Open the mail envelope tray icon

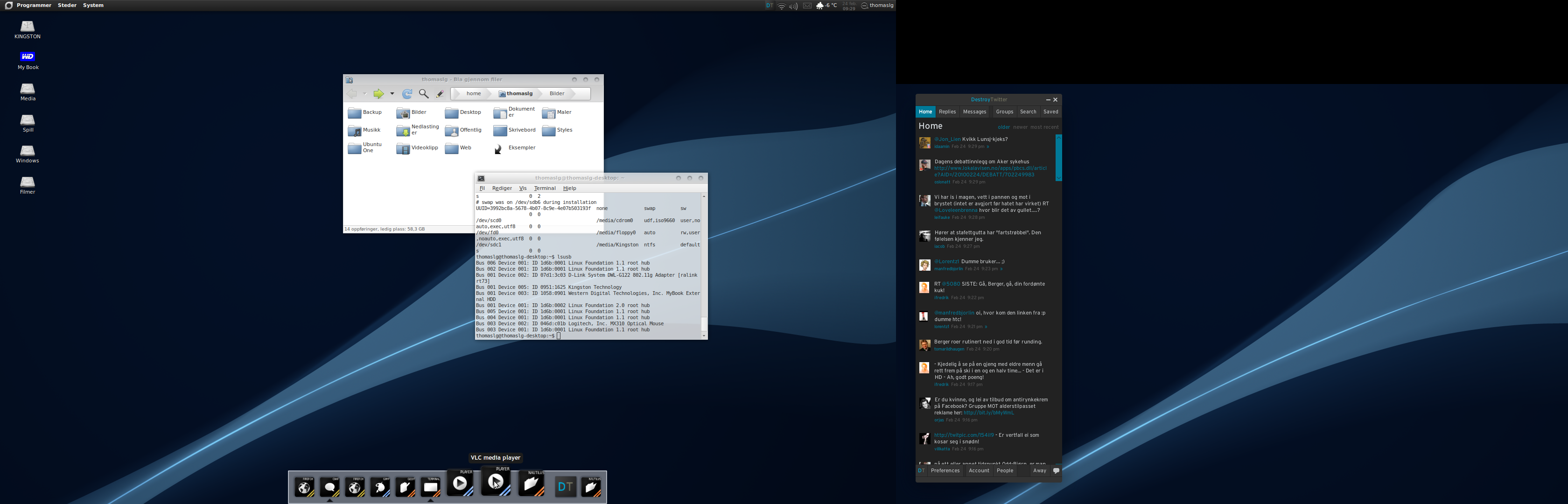tap(807, 6)
